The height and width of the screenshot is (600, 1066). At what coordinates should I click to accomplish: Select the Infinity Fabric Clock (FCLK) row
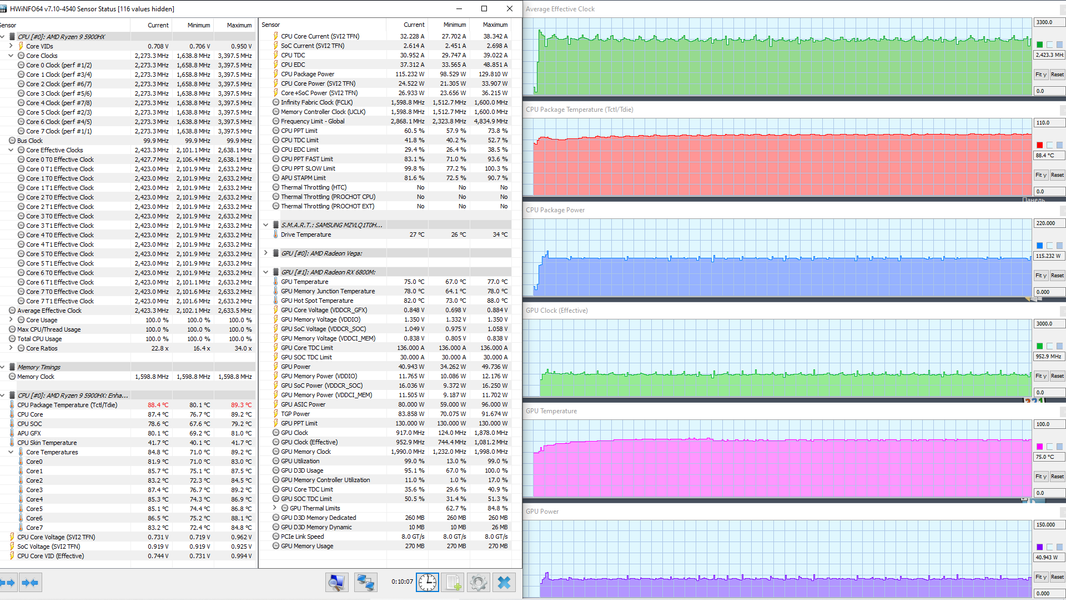point(386,103)
